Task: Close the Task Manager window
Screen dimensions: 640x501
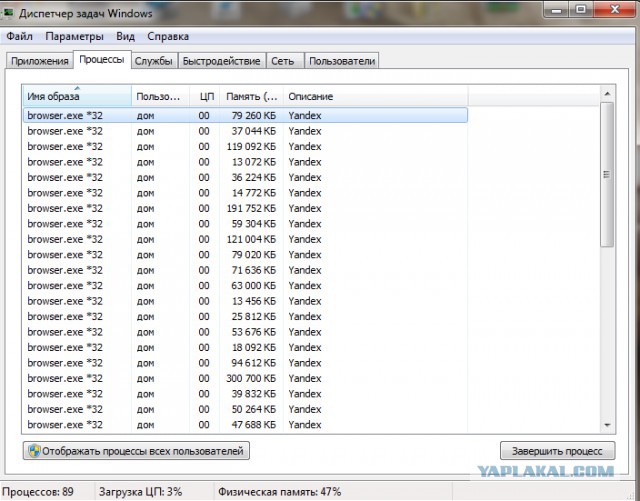Action: (615, 10)
